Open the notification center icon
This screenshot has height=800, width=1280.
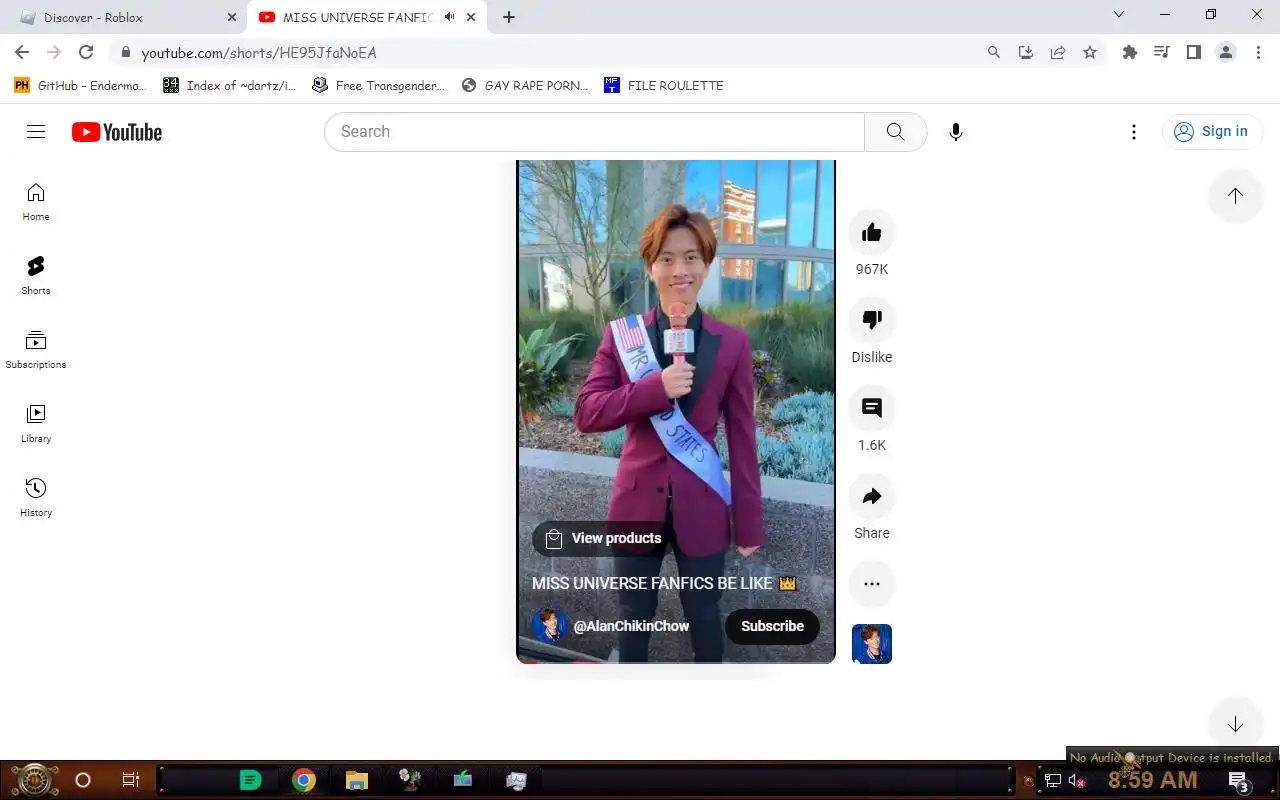[1239, 781]
